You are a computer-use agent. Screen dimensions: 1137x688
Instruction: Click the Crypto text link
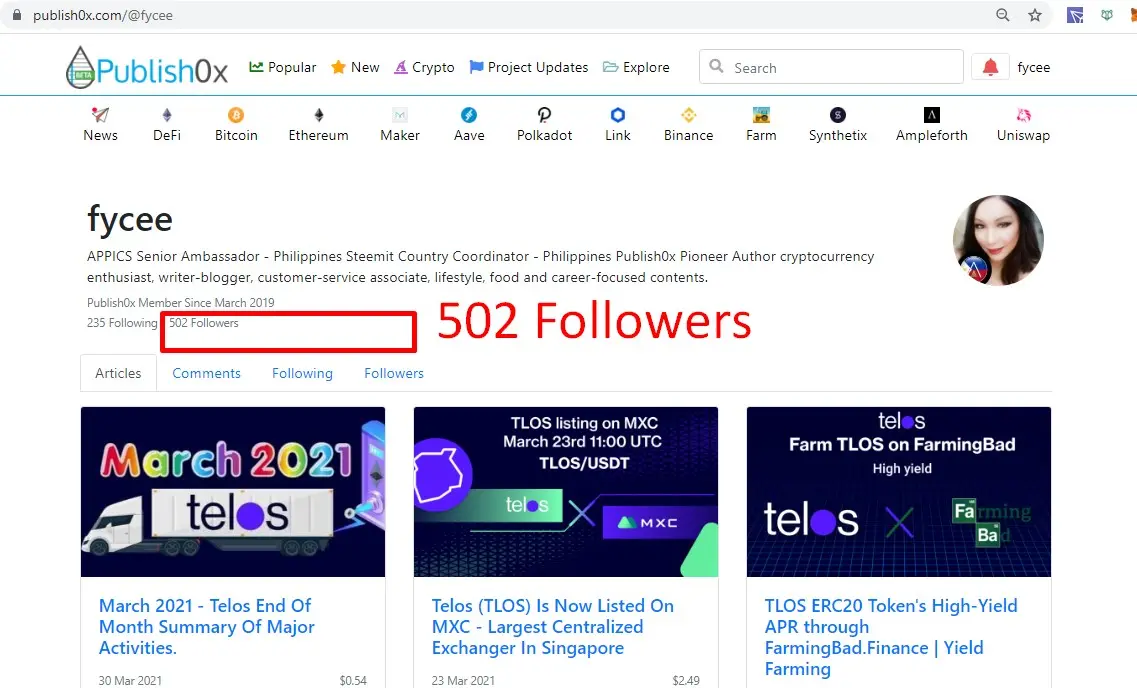click(433, 67)
